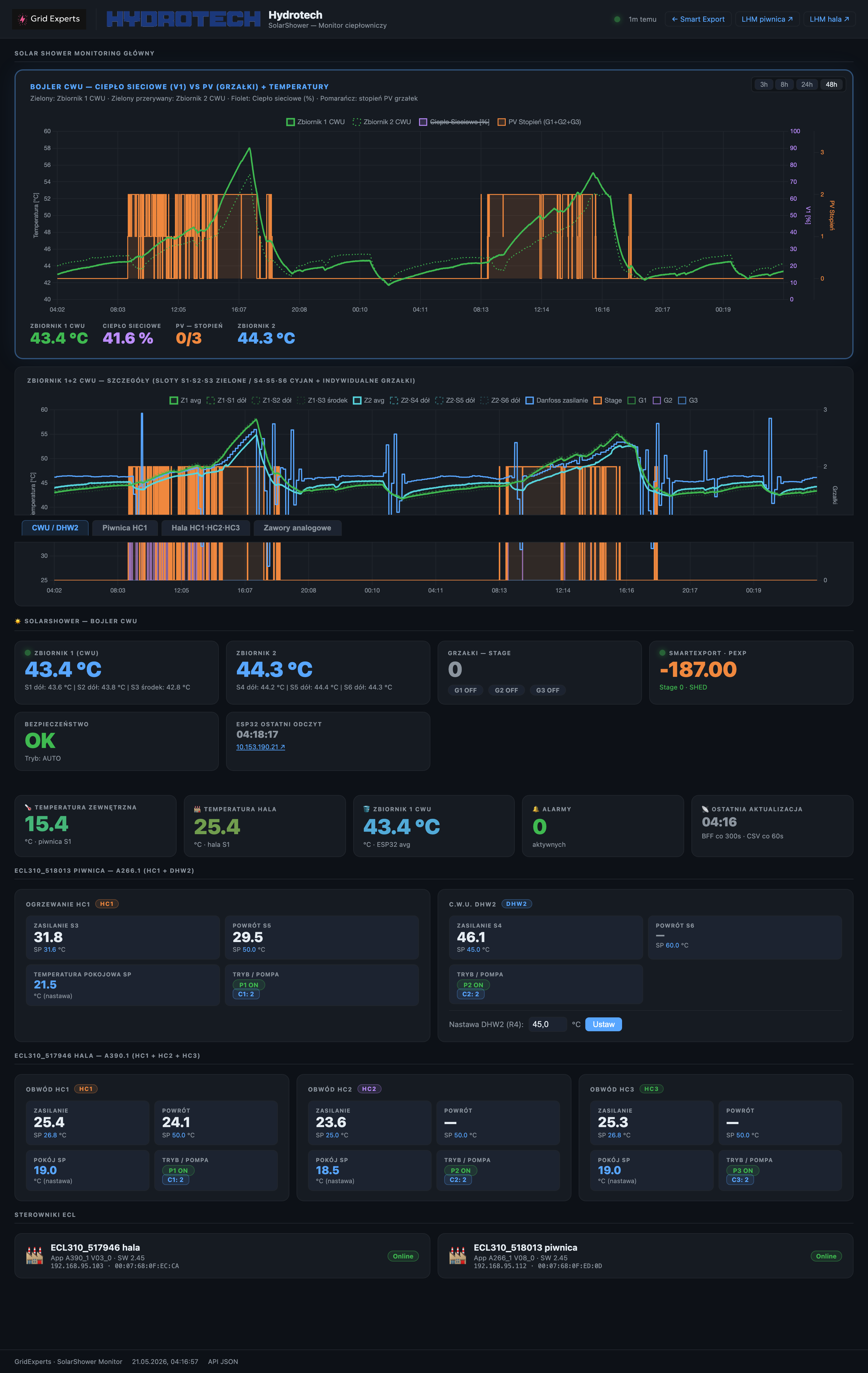Click the green dot on the Zbiornik 1 (CWU) card
This screenshot has height=1373, width=868.
point(27,653)
